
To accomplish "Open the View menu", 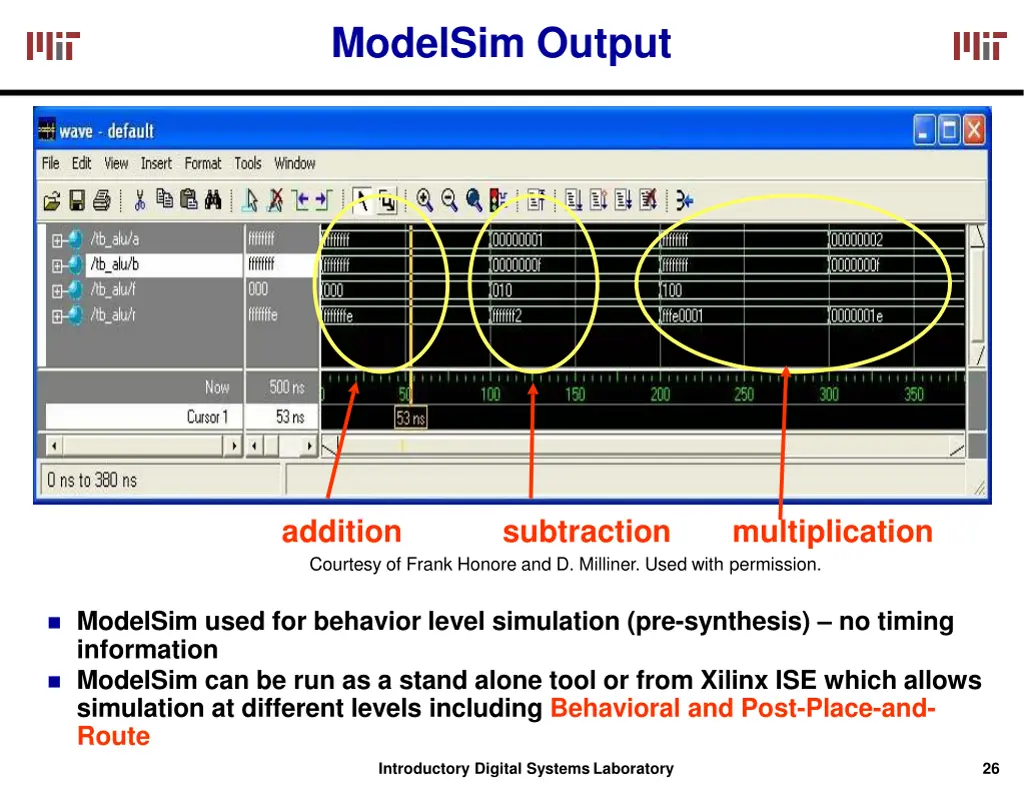I will click(116, 163).
